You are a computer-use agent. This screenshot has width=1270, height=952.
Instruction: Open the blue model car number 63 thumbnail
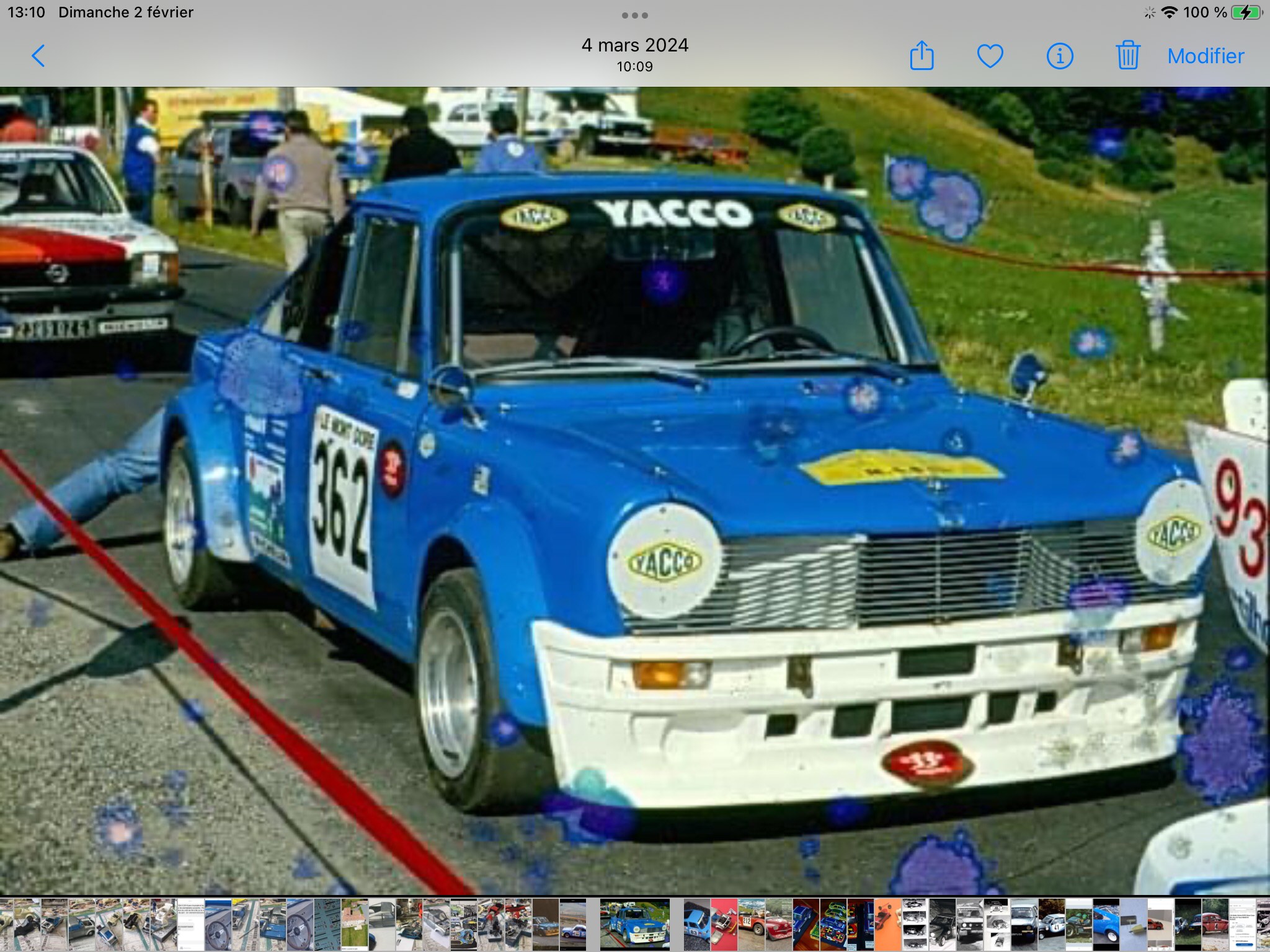[x=697, y=924]
